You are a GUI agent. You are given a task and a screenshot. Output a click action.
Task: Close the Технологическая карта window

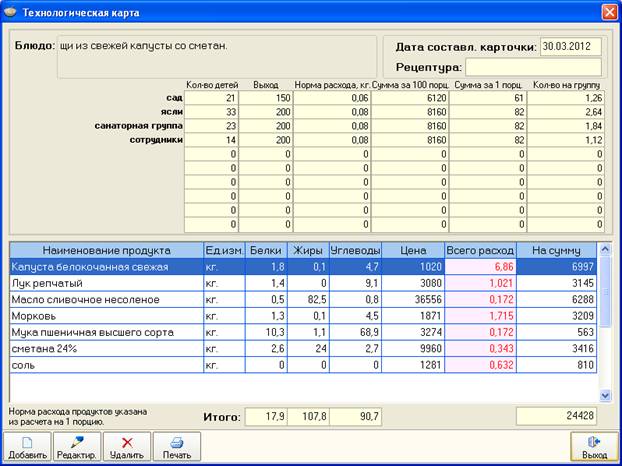[609, 12]
